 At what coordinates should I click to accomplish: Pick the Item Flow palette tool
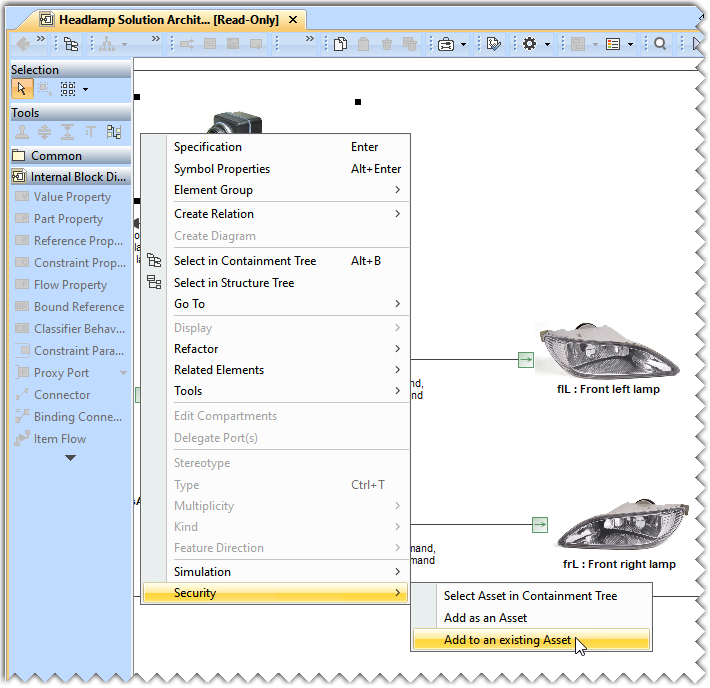60,439
